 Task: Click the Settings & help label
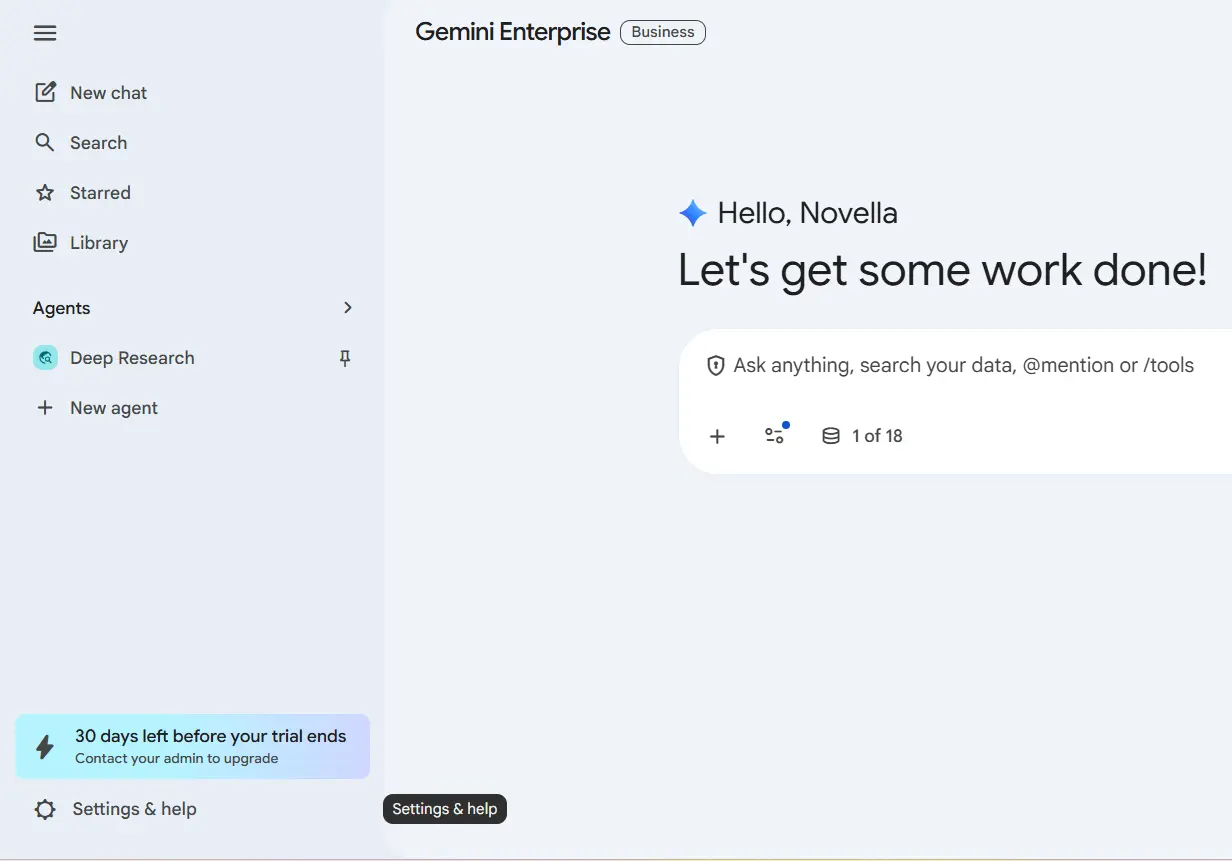coord(134,809)
